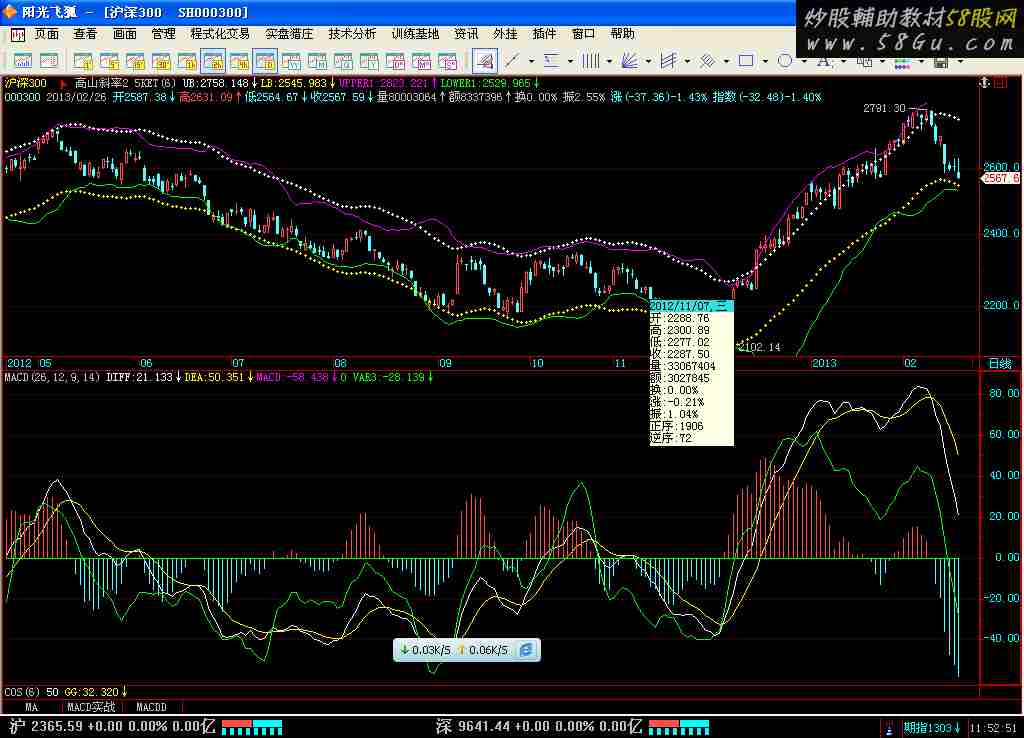Click the 沪深300 label on the chart

click(x=26, y=84)
